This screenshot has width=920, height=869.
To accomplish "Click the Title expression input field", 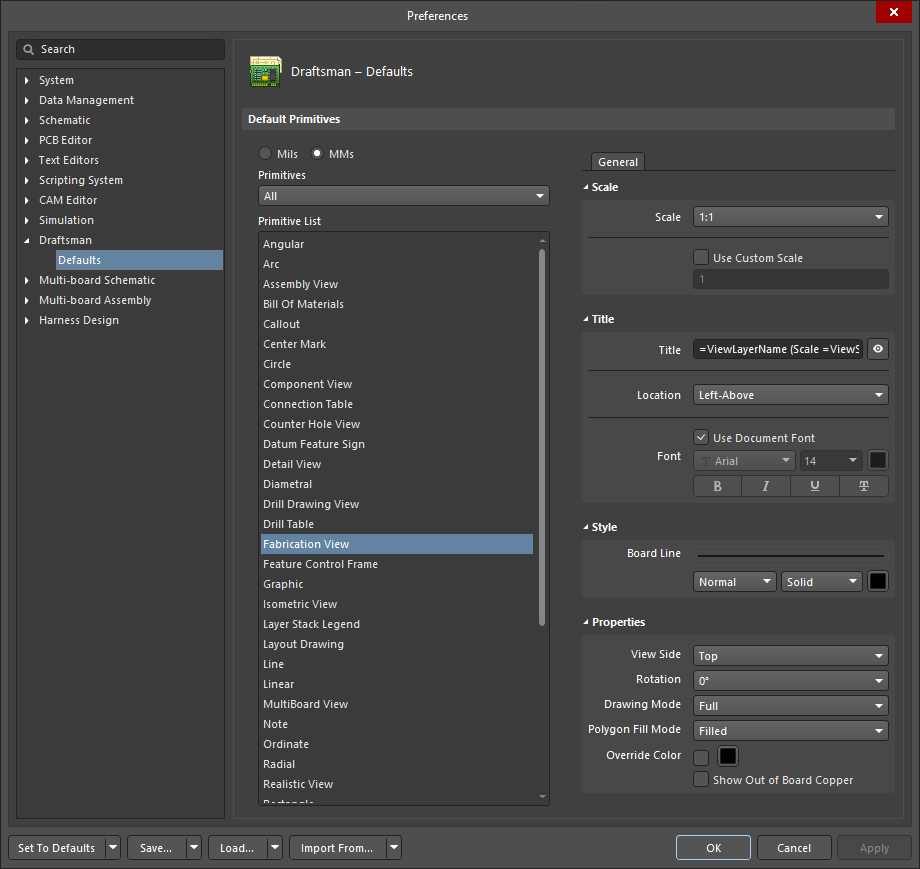I will tap(777, 349).
